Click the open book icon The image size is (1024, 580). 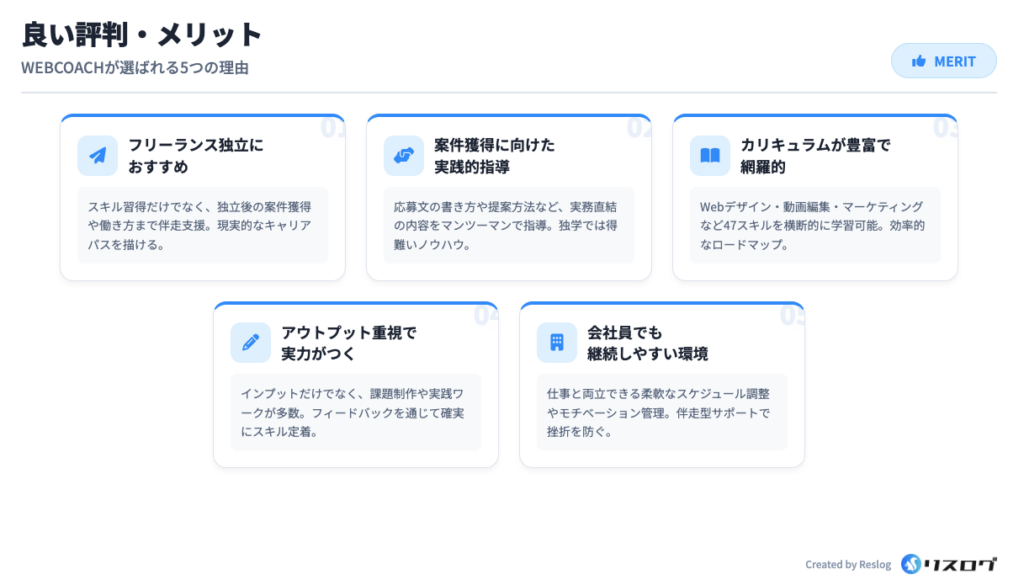(x=710, y=155)
